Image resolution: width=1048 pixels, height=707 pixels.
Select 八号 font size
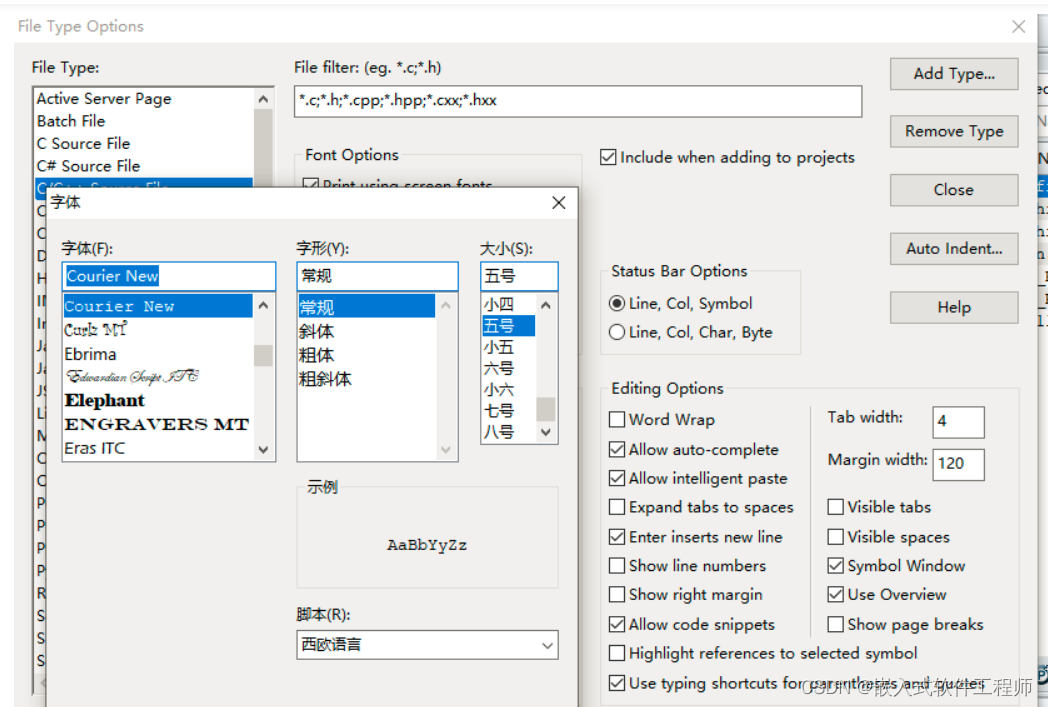[x=508, y=432]
